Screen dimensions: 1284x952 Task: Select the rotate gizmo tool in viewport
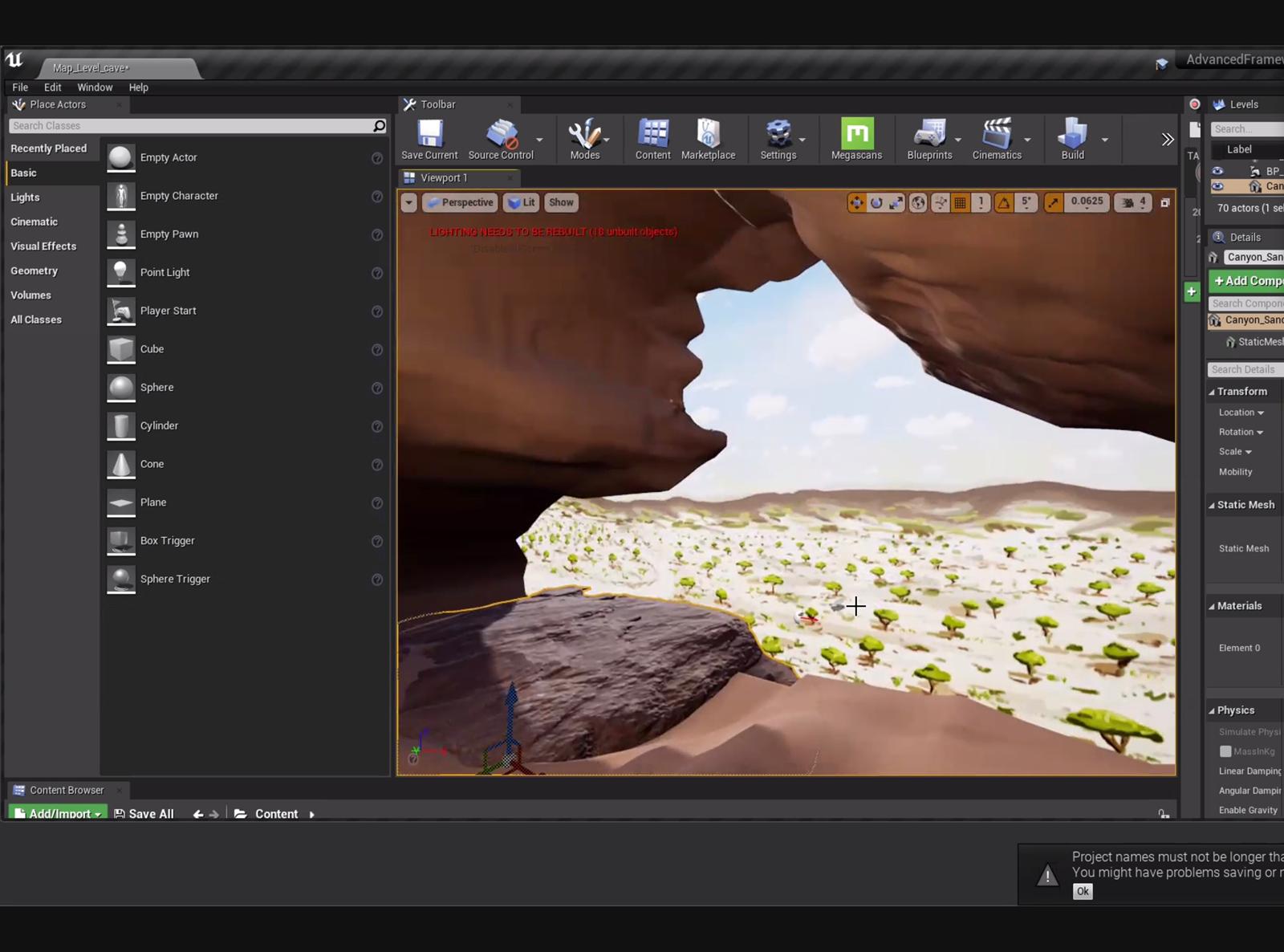pos(876,203)
